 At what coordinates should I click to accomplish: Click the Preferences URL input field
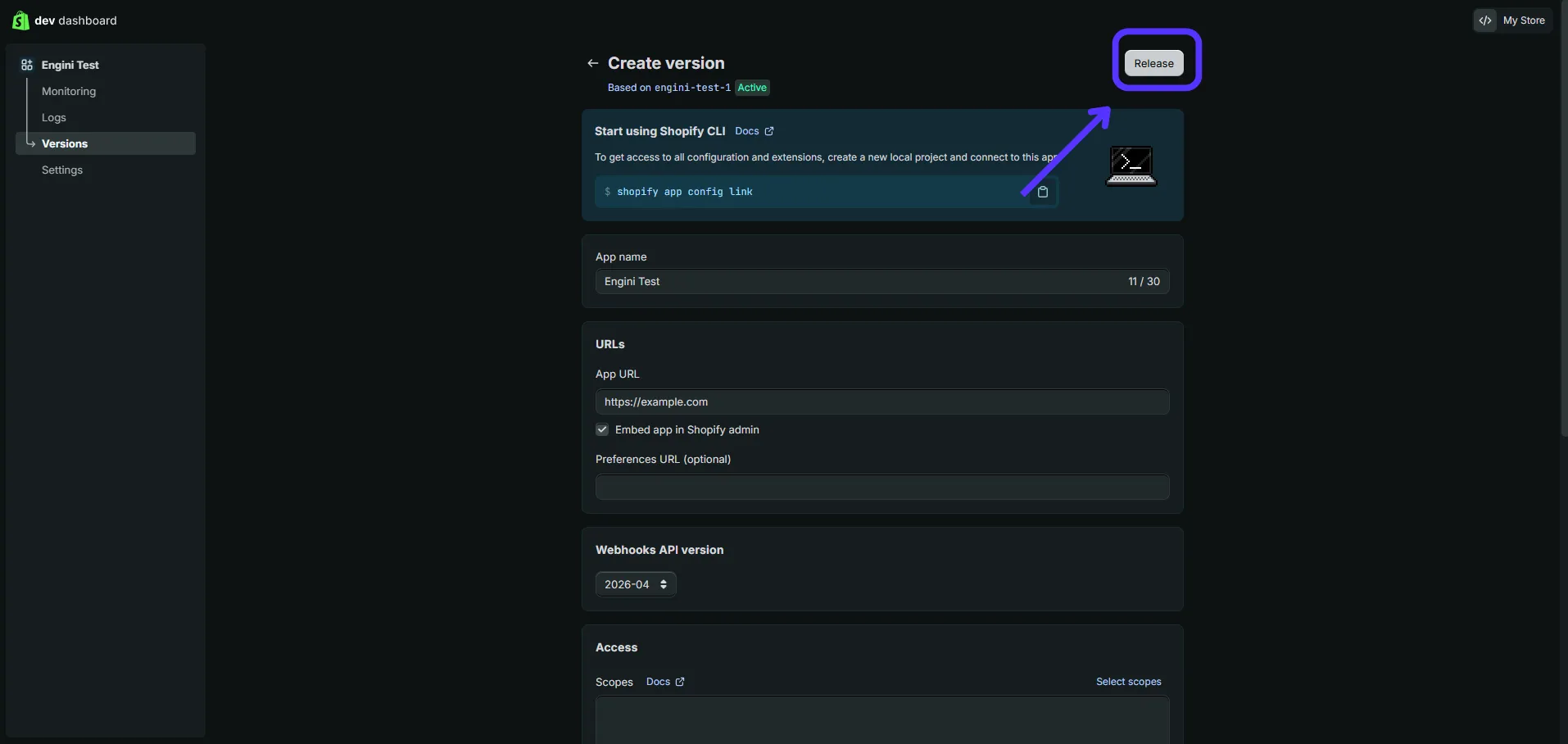point(882,487)
